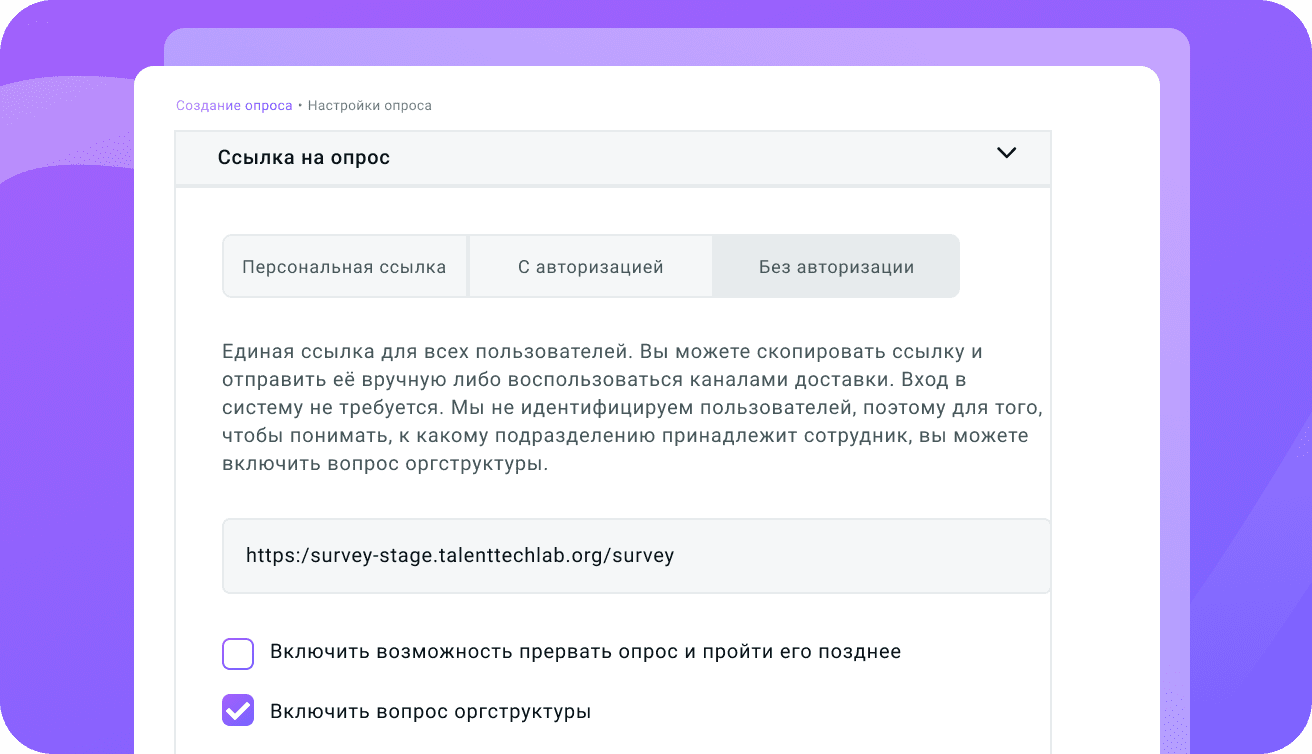Select the Настройки опроса breadcrumb
This screenshot has height=754, width=1312.
click(x=370, y=105)
